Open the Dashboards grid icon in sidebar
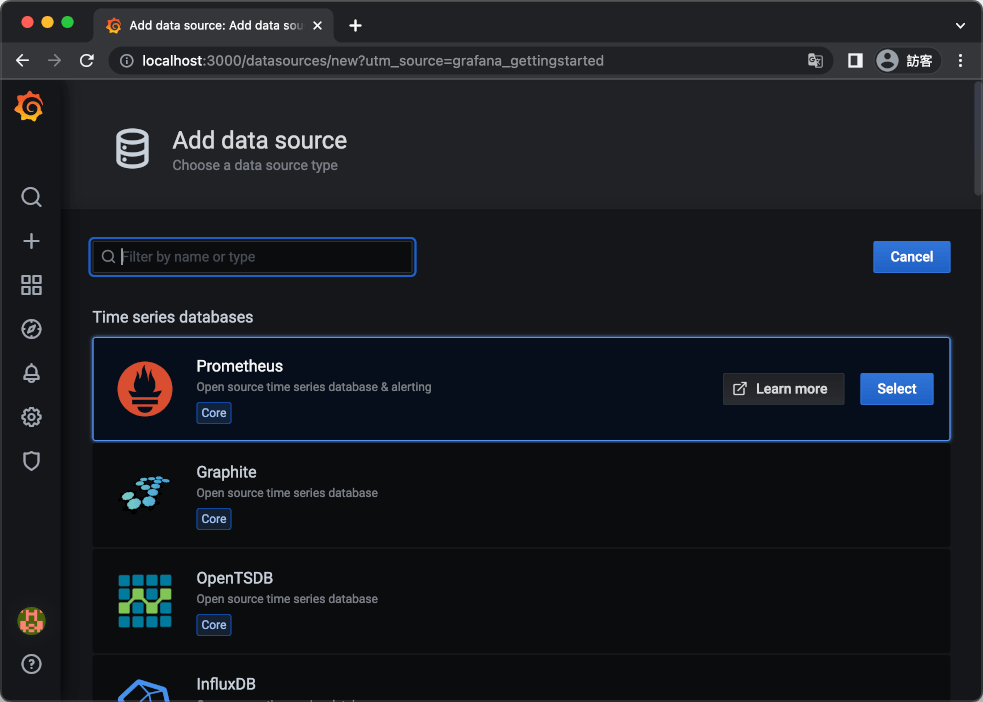The width and height of the screenshot is (983, 702). pos(31,285)
